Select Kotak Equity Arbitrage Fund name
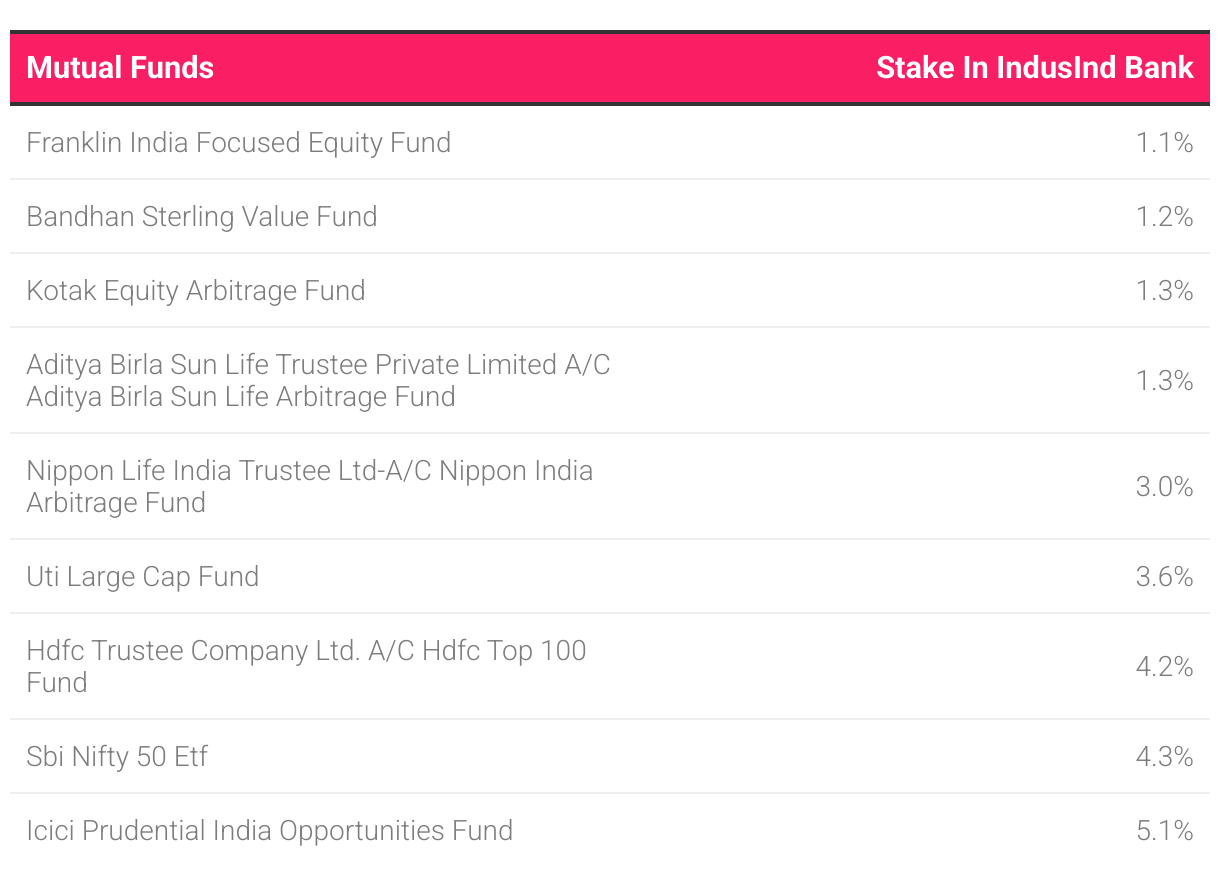Screen dimensions: 1220x876 click(196, 291)
